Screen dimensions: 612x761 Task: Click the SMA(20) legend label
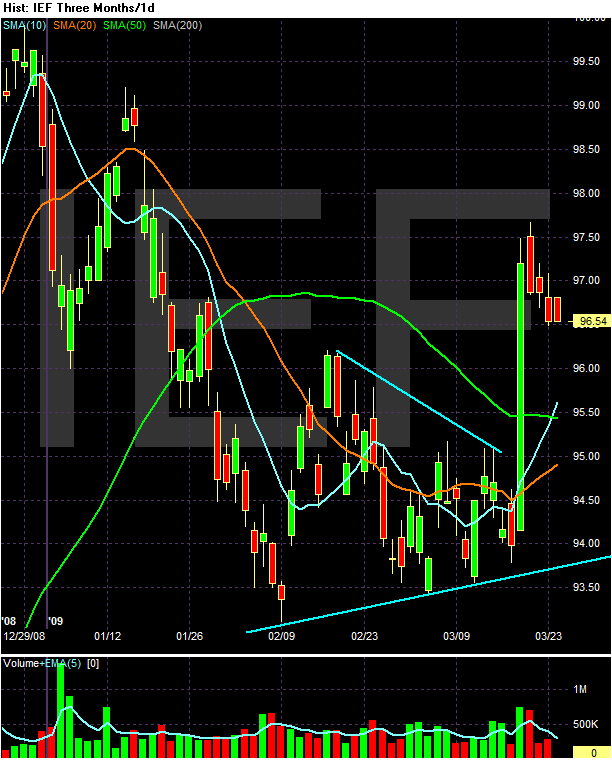(75, 25)
